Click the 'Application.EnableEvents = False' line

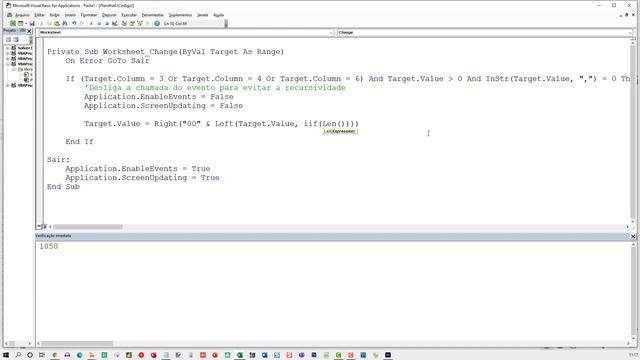click(x=159, y=97)
